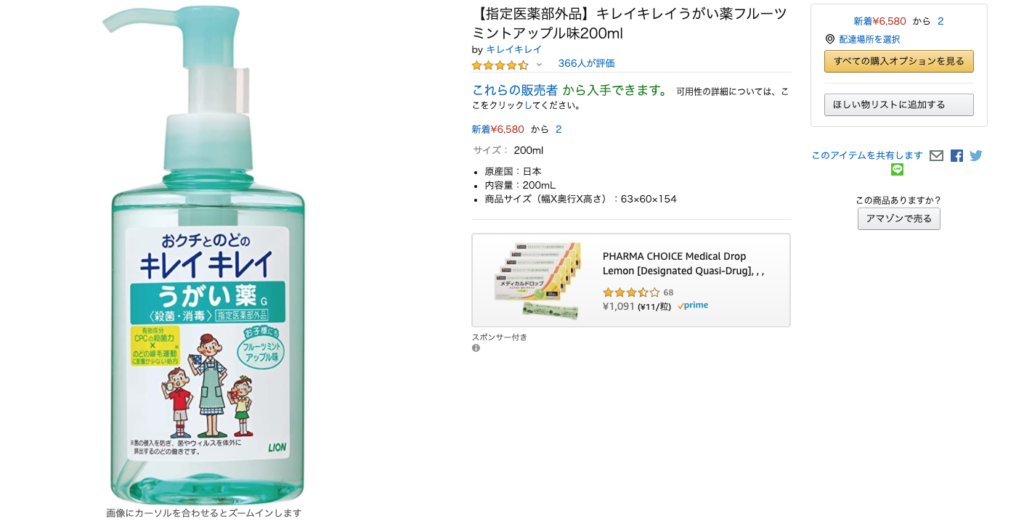The height and width of the screenshot is (521, 1024).
Task: Open the キレイキレイ brand link
Action: point(514,50)
